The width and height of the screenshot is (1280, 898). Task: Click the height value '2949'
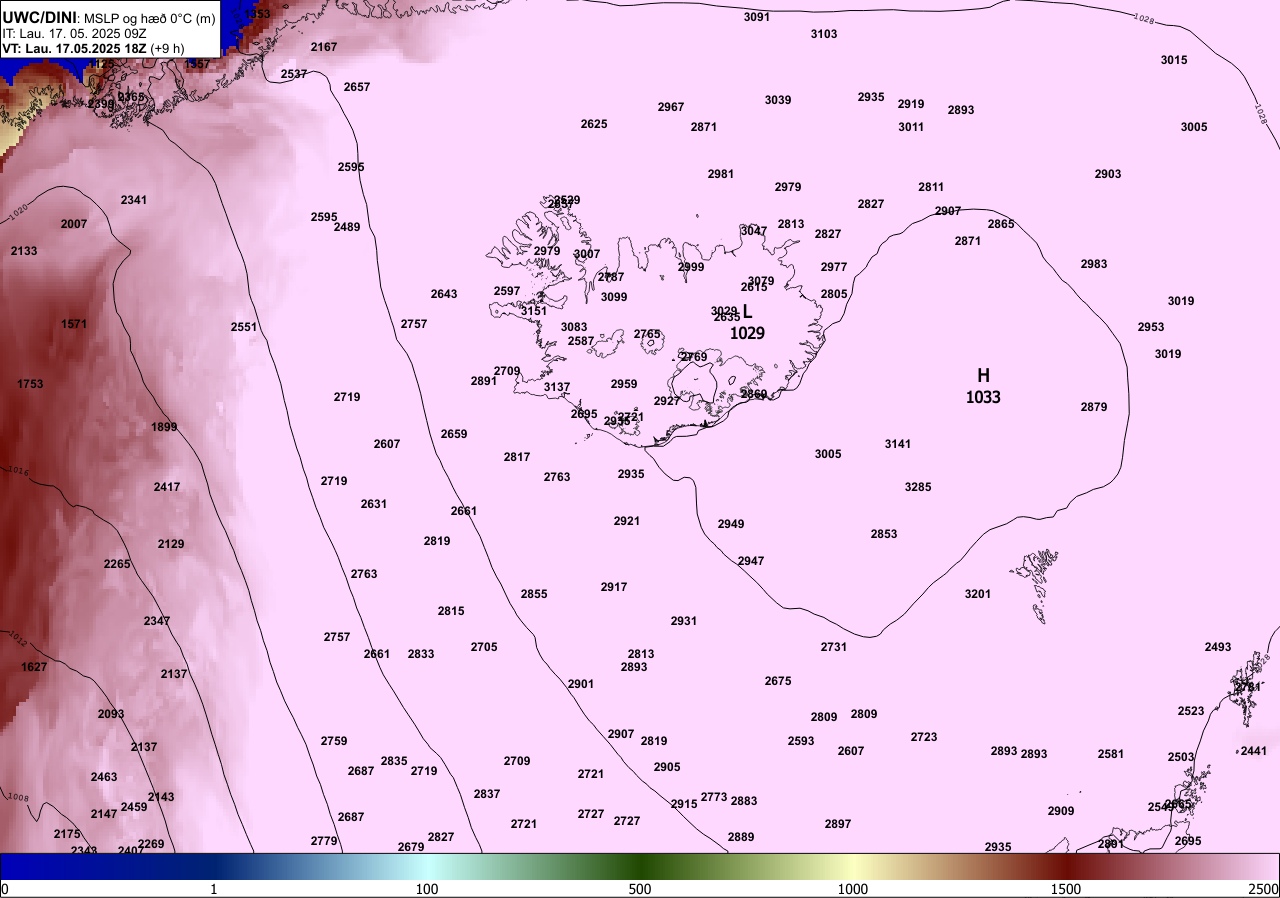731,524
